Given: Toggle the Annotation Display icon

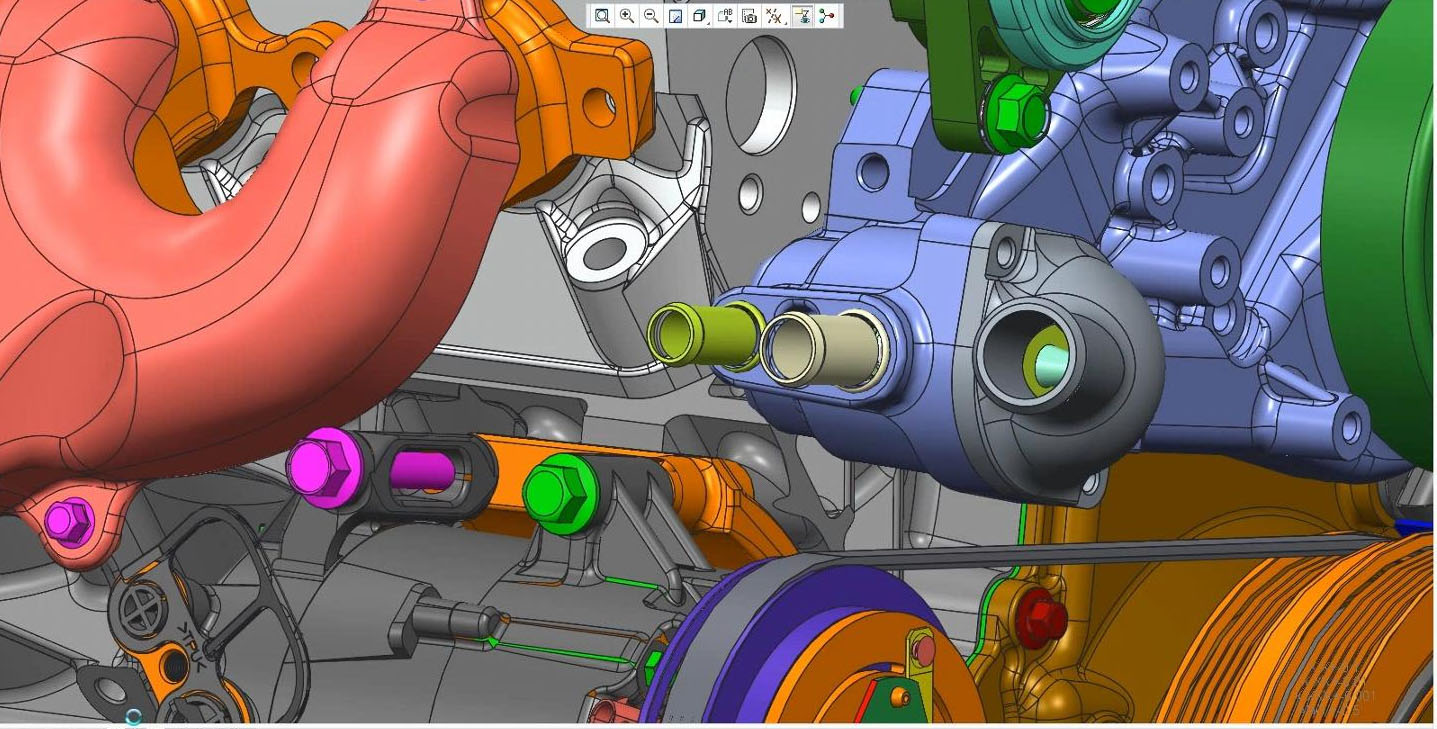Looking at the screenshot, I should click(x=802, y=15).
